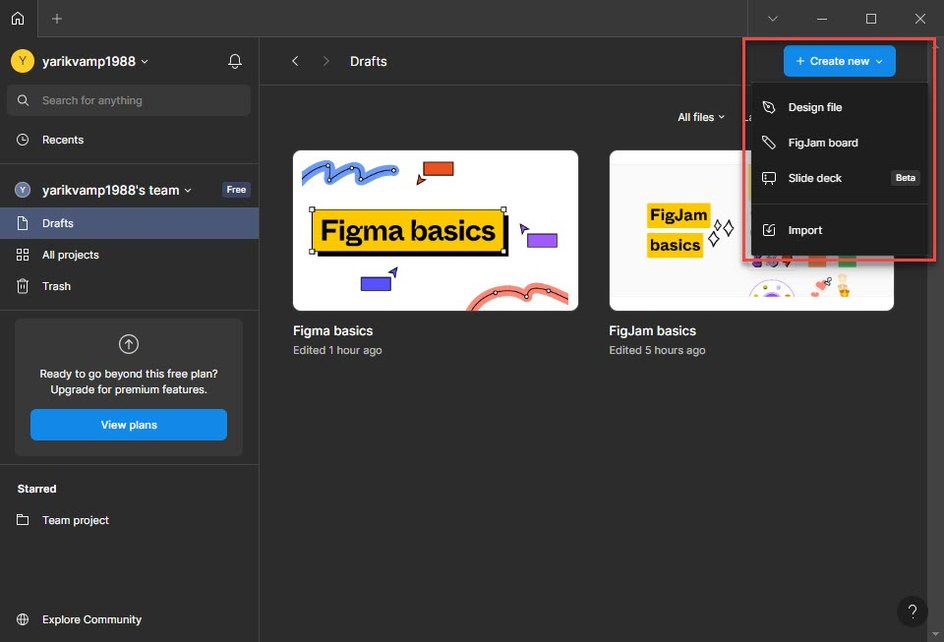Open Recents in sidebar
Image resolution: width=944 pixels, height=642 pixels.
[129, 140]
